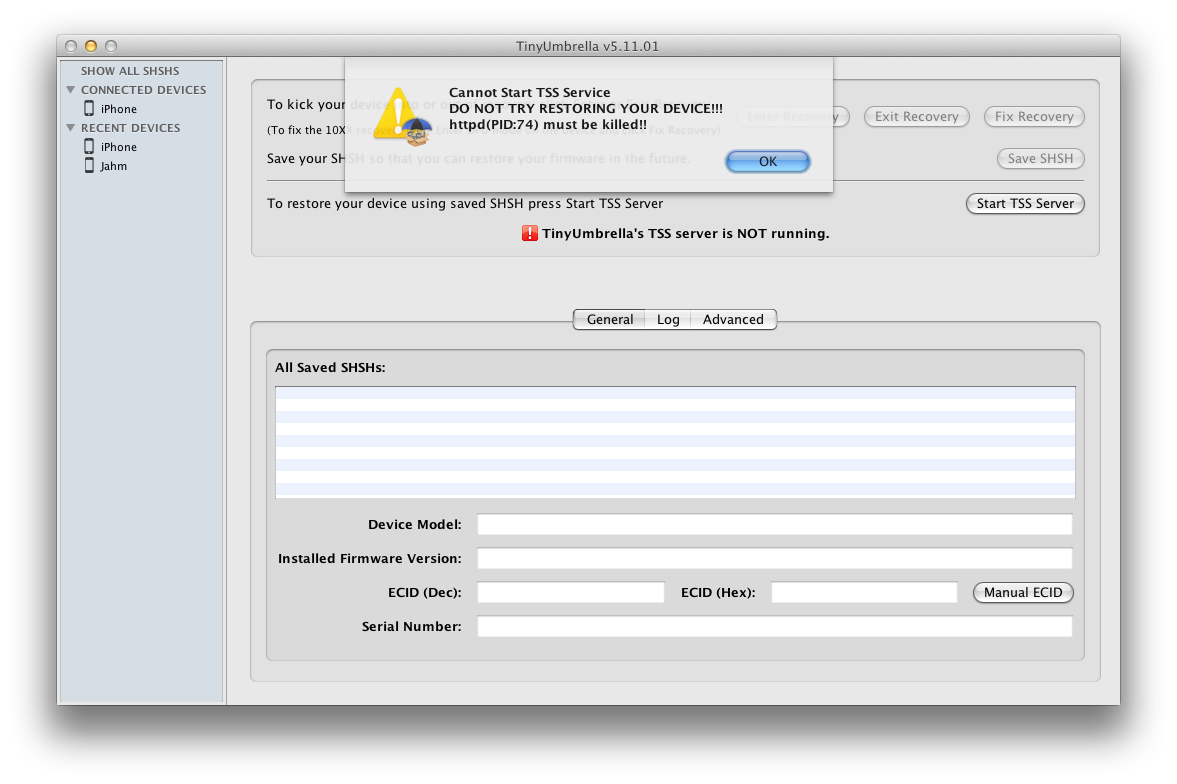The width and height of the screenshot is (1177, 784).
Task: Click the ECID (Hex) field
Action: (864, 593)
